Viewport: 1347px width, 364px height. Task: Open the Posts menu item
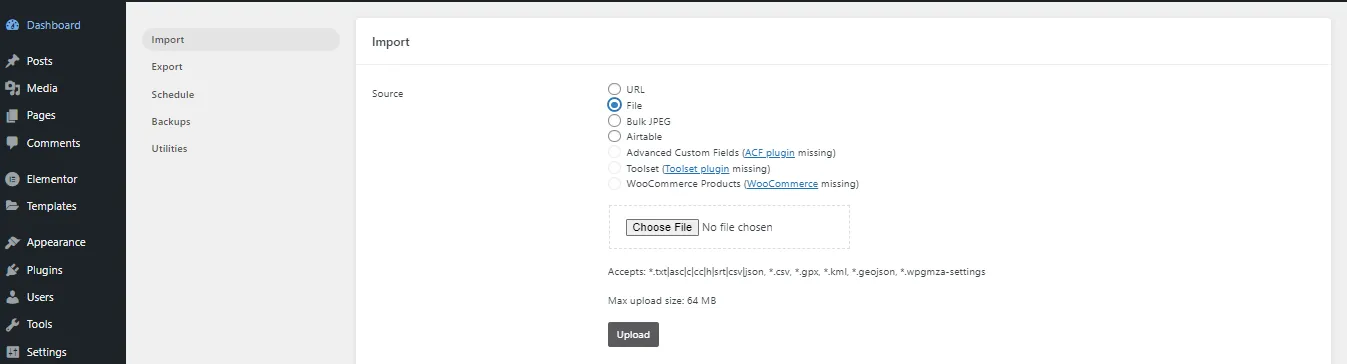tap(63, 61)
